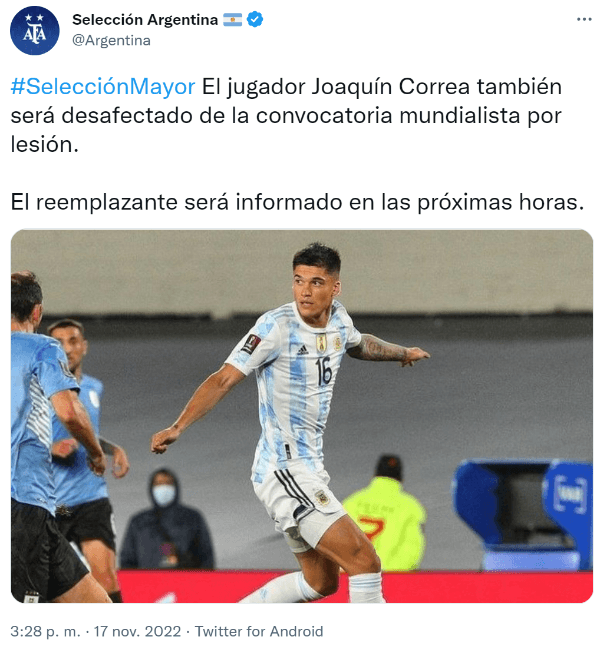The image size is (600, 650).
Task: Click the blue verified badge
Action: [255, 19]
